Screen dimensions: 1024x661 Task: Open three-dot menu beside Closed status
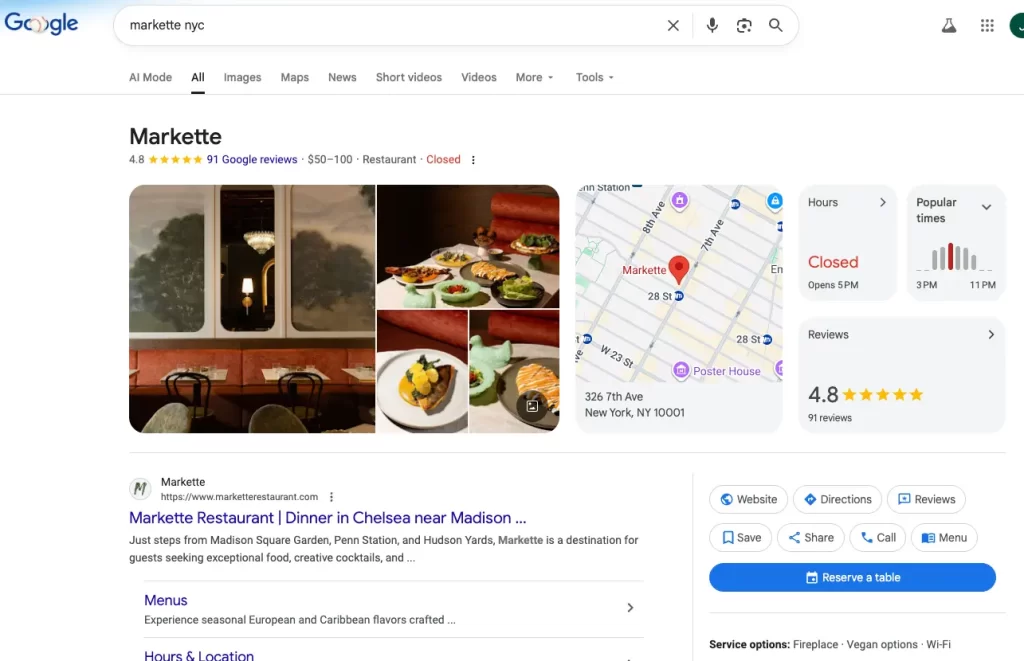pyautogui.click(x=472, y=159)
